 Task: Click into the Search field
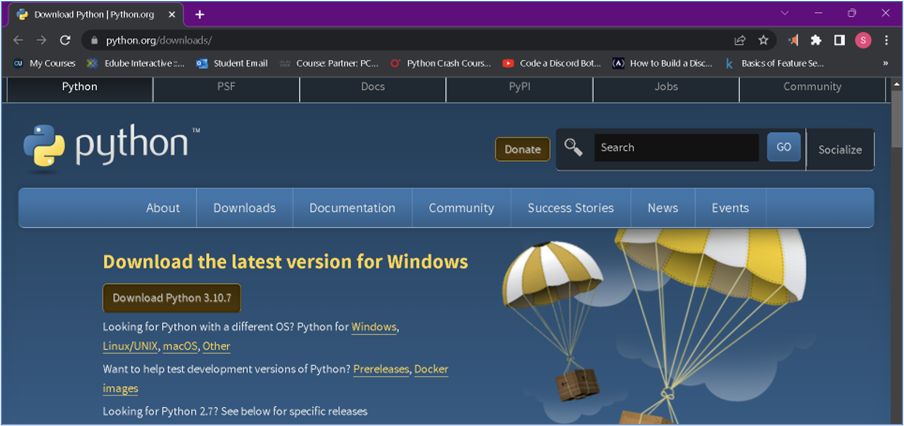tap(676, 148)
